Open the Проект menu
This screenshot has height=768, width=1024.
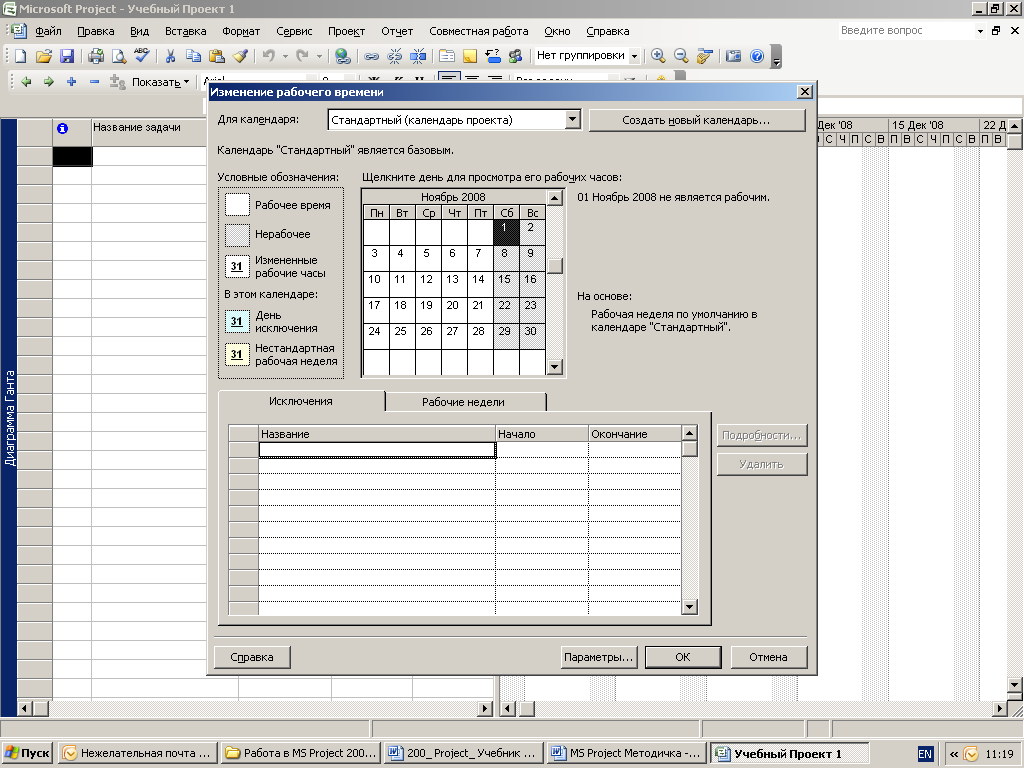click(x=346, y=31)
